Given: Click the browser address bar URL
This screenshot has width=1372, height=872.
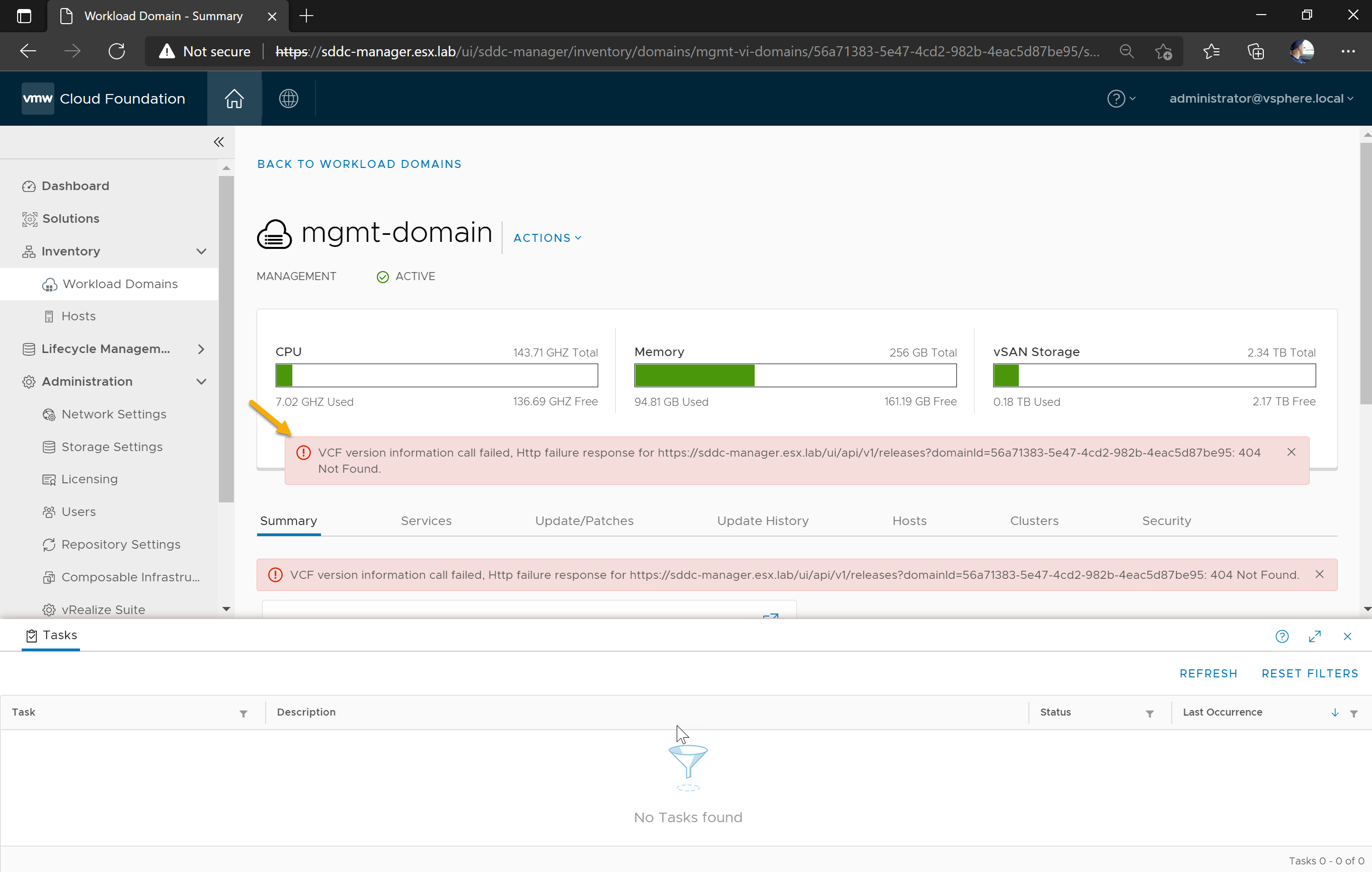Looking at the screenshot, I should click(x=688, y=51).
